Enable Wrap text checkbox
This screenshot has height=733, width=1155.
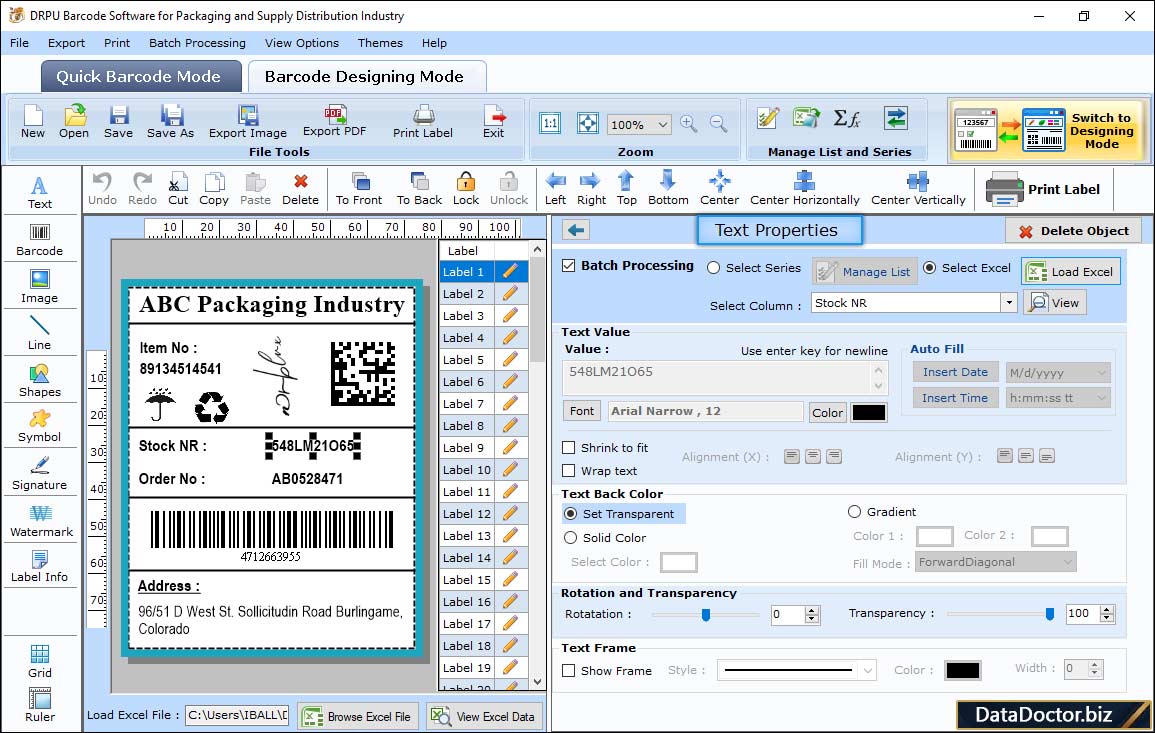pos(569,471)
